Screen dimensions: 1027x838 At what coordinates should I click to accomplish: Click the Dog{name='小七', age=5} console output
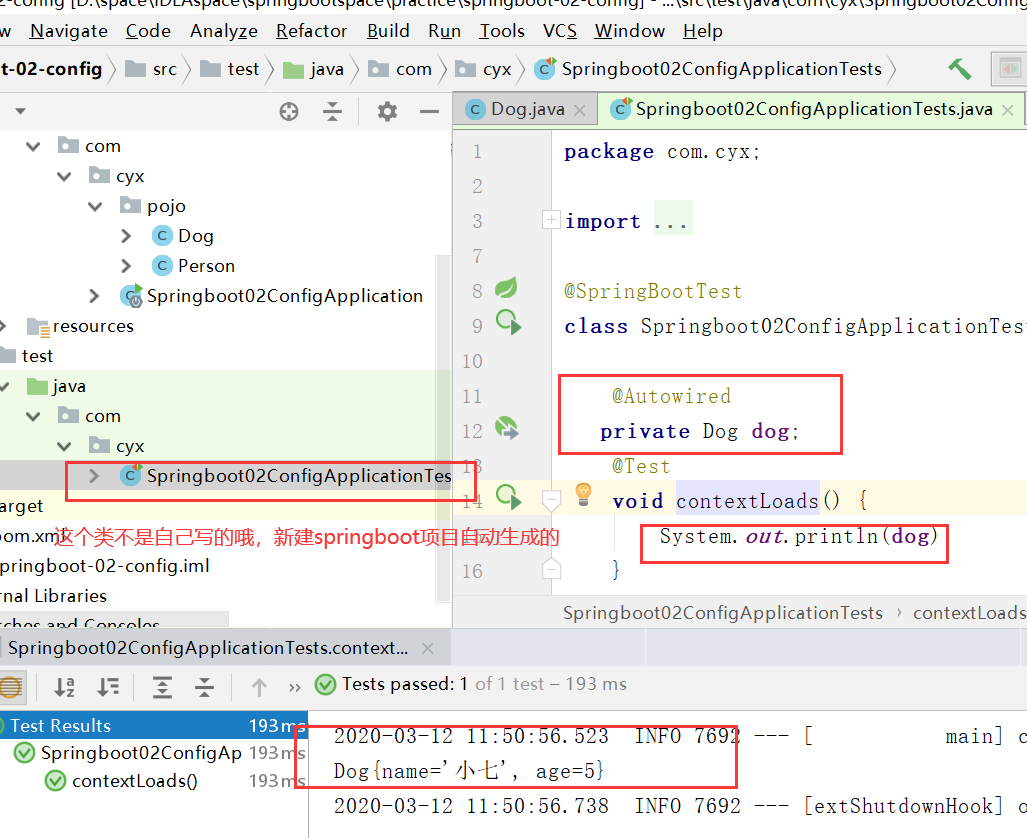[468, 771]
